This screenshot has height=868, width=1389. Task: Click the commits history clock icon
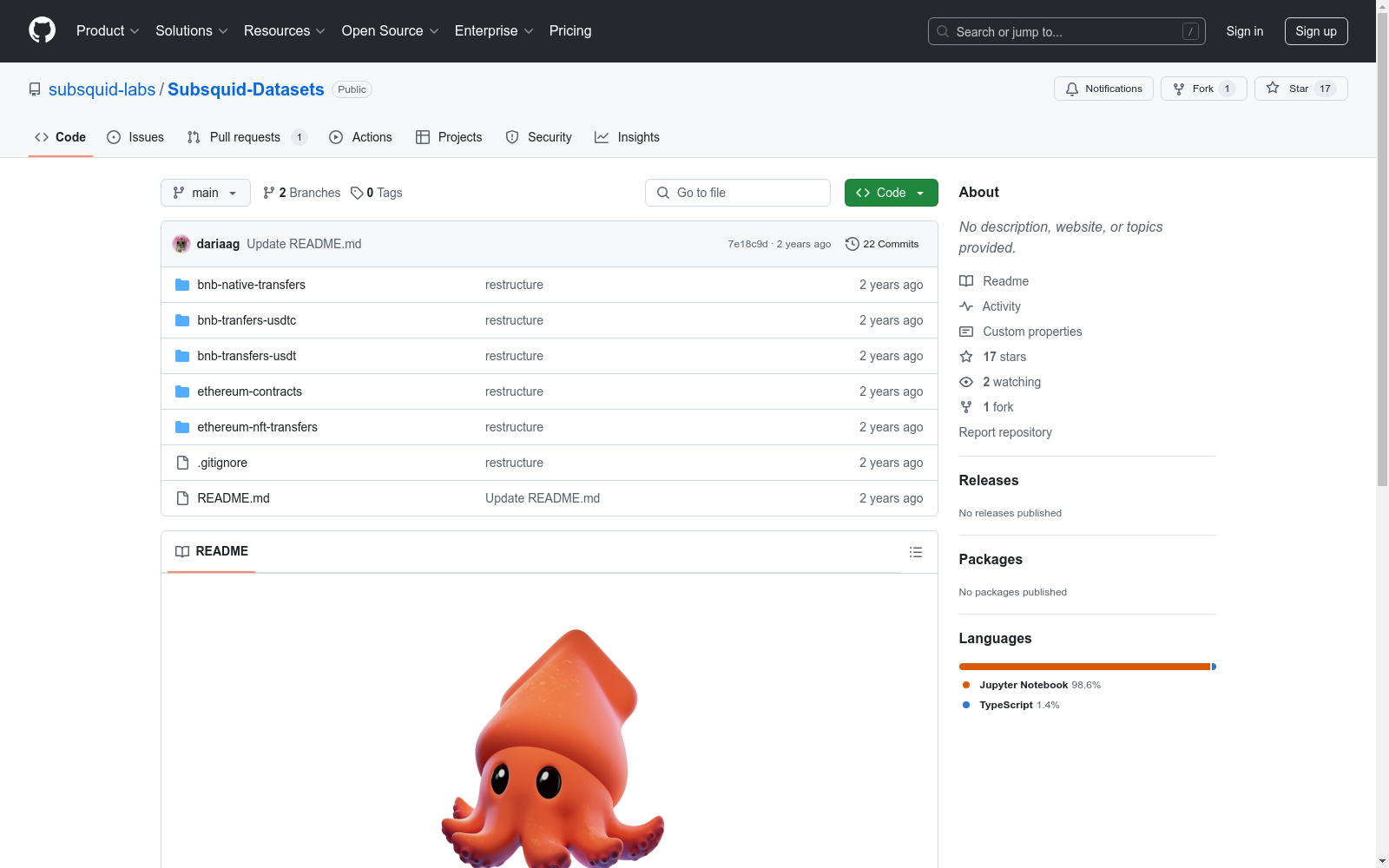(852, 244)
